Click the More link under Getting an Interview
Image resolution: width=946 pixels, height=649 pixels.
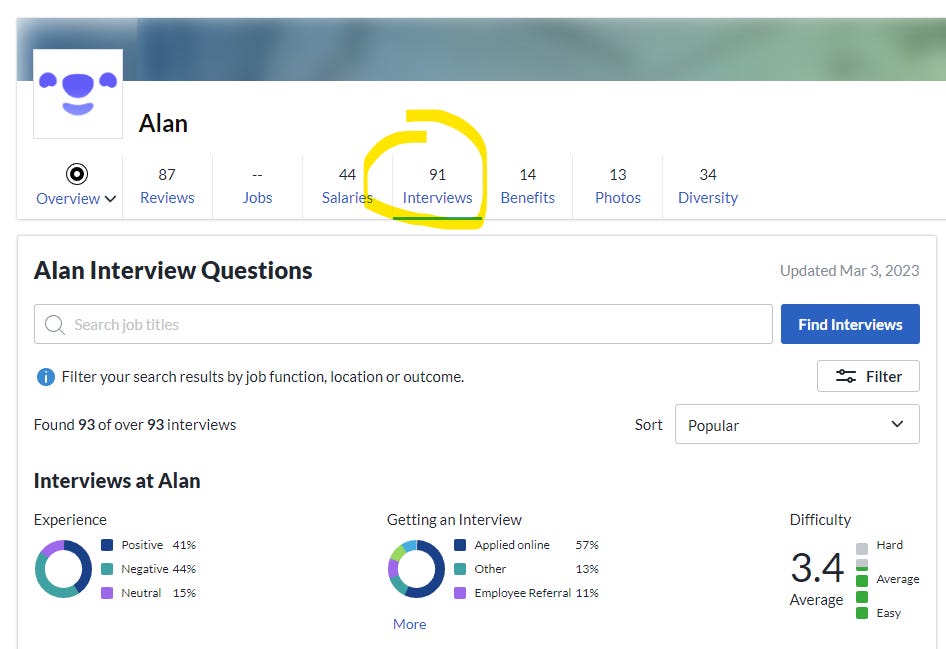pyautogui.click(x=410, y=624)
